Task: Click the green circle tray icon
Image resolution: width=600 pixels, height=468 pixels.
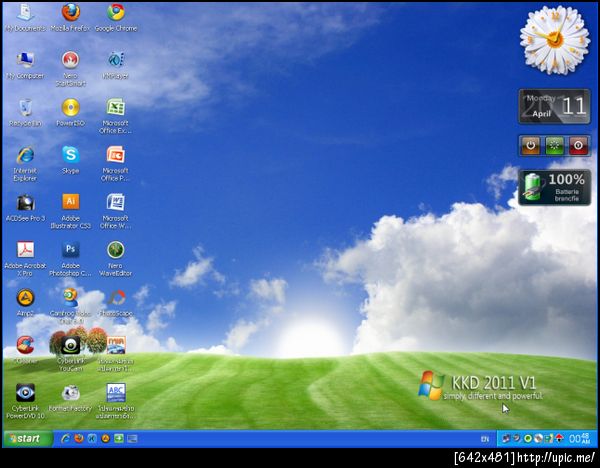Action: 528,439
